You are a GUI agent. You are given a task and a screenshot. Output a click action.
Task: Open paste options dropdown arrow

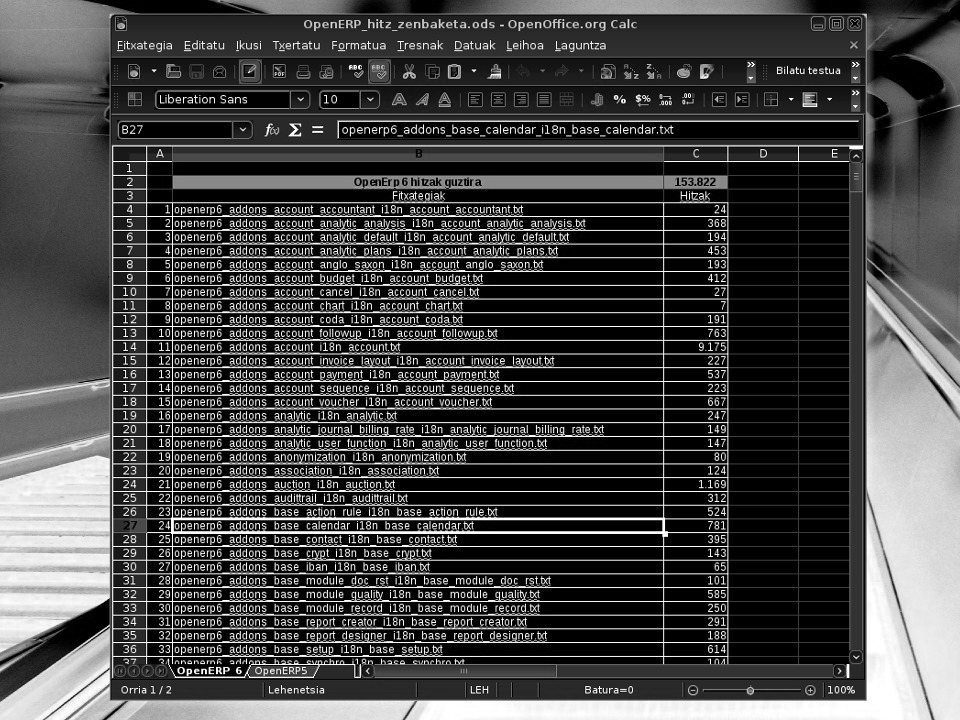[474, 72]
